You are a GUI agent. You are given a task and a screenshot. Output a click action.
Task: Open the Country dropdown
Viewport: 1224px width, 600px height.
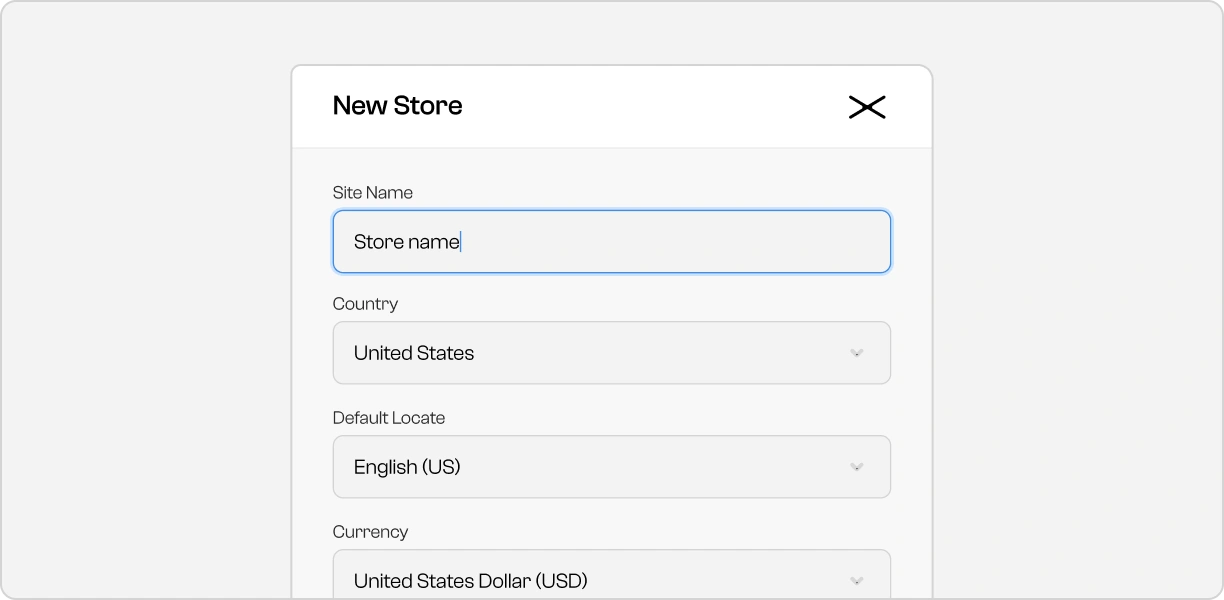tap(611, 353)
